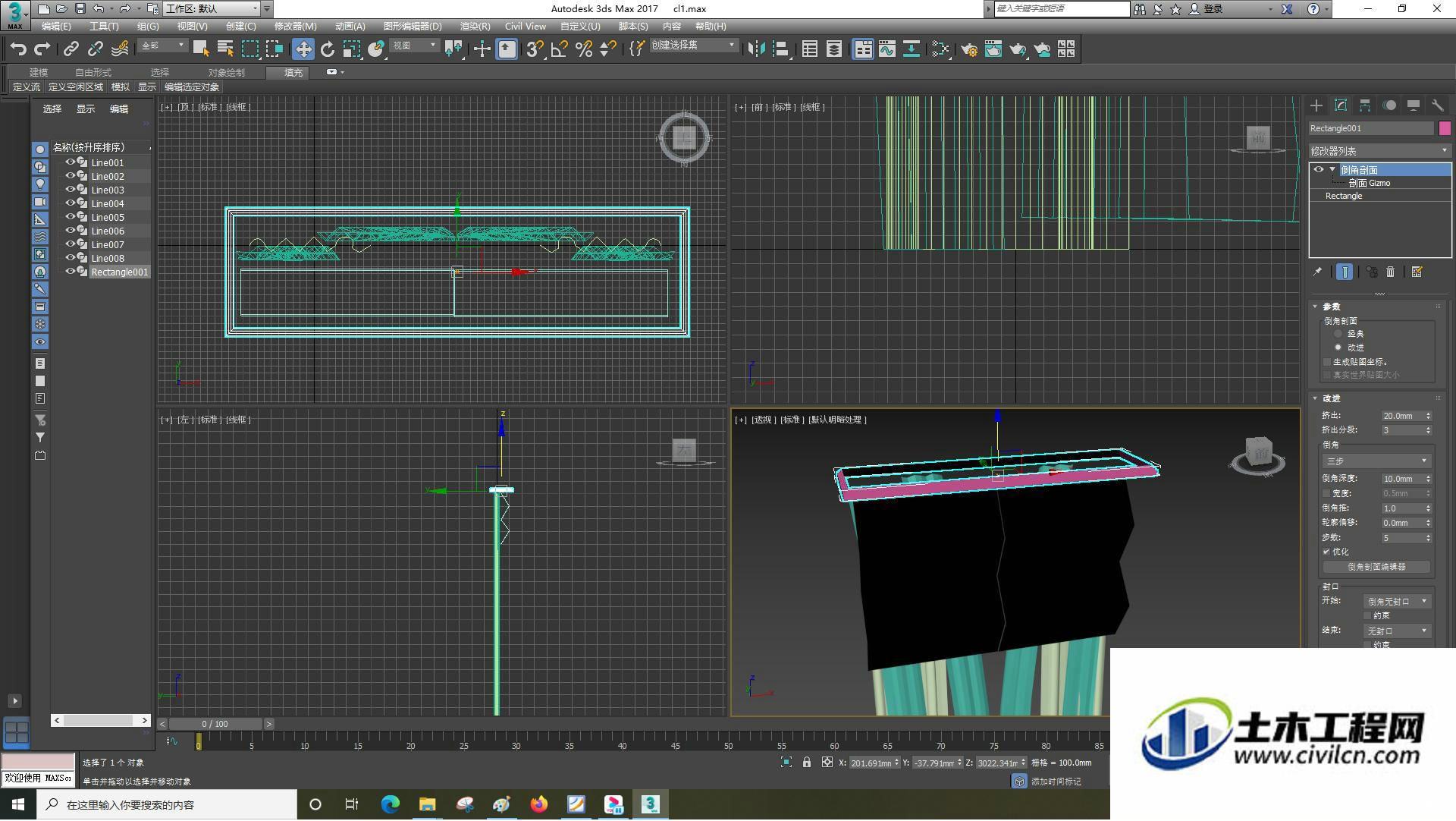Open Select by Name list icon
The height and width of the screenshot is (821, 1456).
point(225,49)
